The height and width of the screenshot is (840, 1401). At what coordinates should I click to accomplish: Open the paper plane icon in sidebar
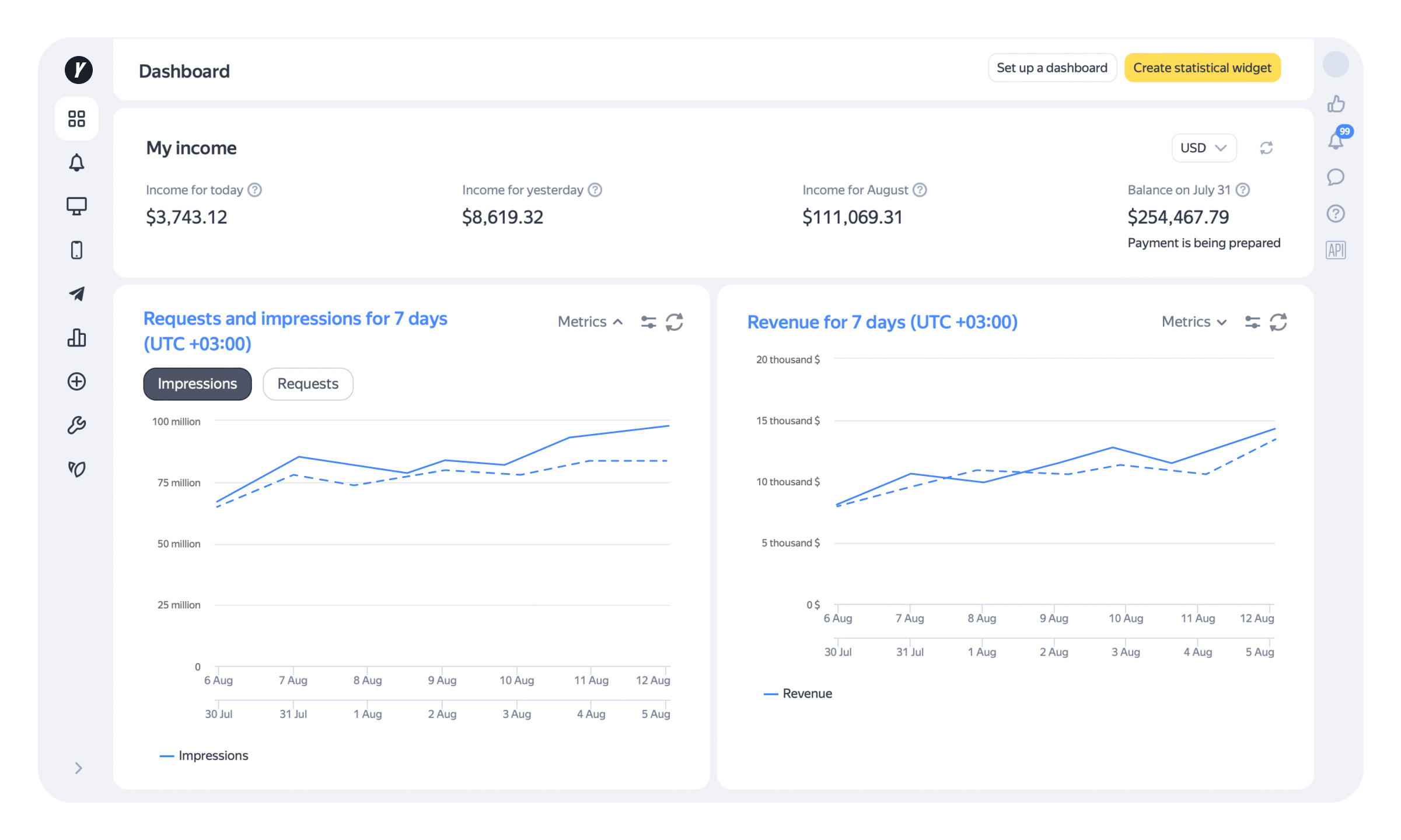coord(76,294)
